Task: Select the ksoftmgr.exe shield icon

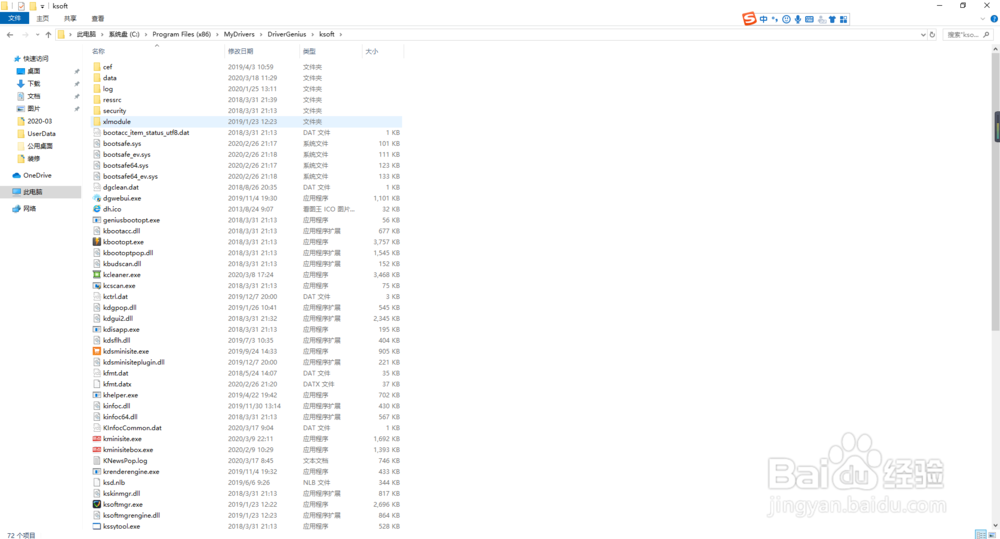Action: [97, 505]
